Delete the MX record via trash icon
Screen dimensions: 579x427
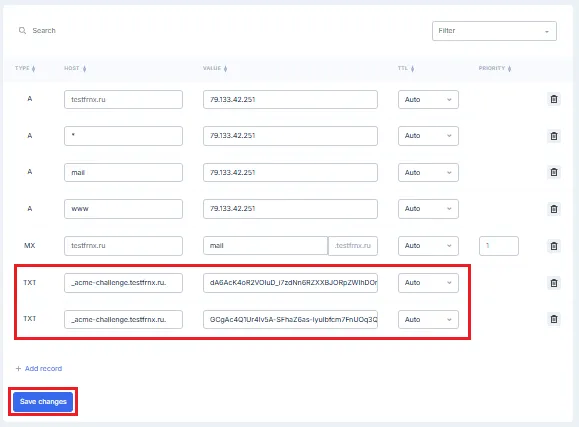pos(554,246)
